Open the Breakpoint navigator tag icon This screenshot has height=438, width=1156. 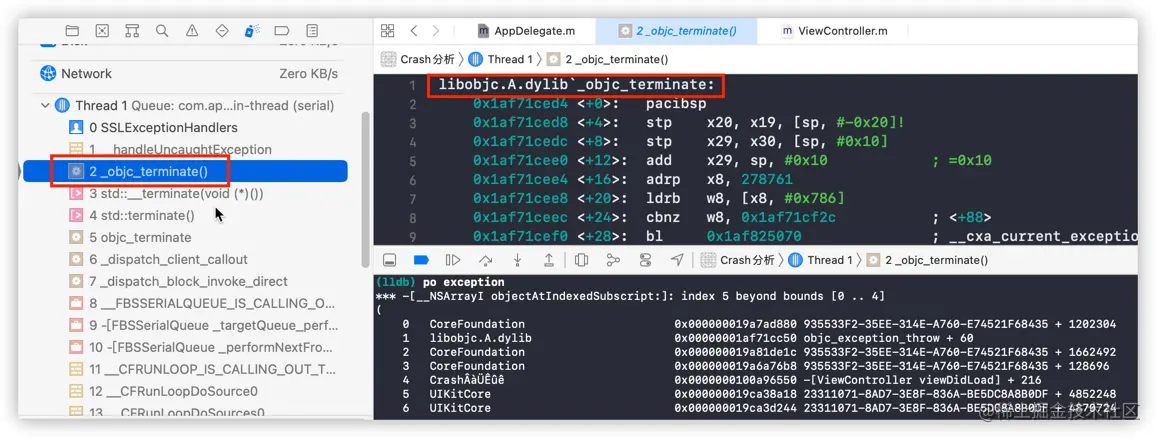pos(282,30)
